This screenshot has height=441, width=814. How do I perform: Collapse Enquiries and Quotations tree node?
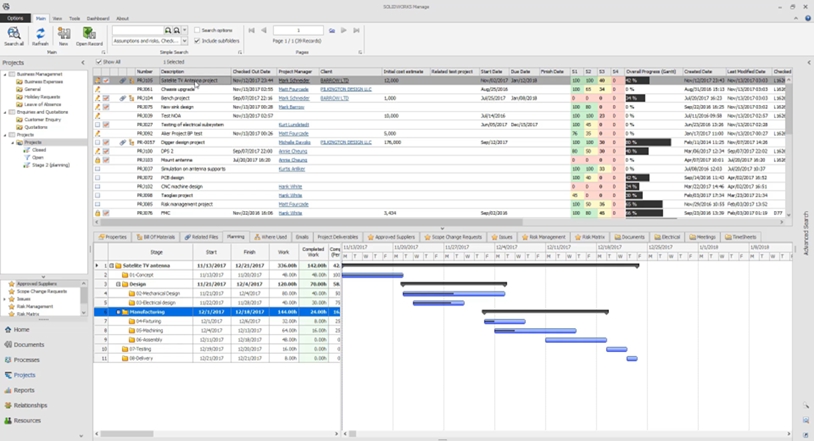point(5,112)
